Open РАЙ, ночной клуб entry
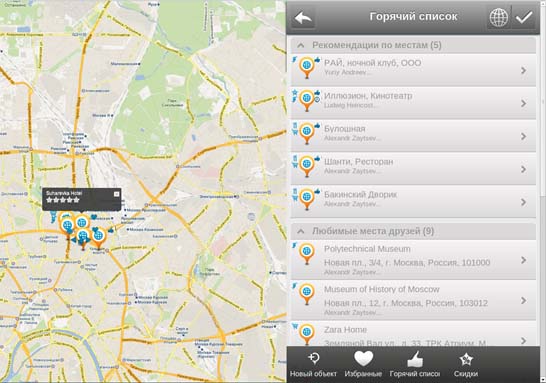546x383 pixels. point(413,70)
